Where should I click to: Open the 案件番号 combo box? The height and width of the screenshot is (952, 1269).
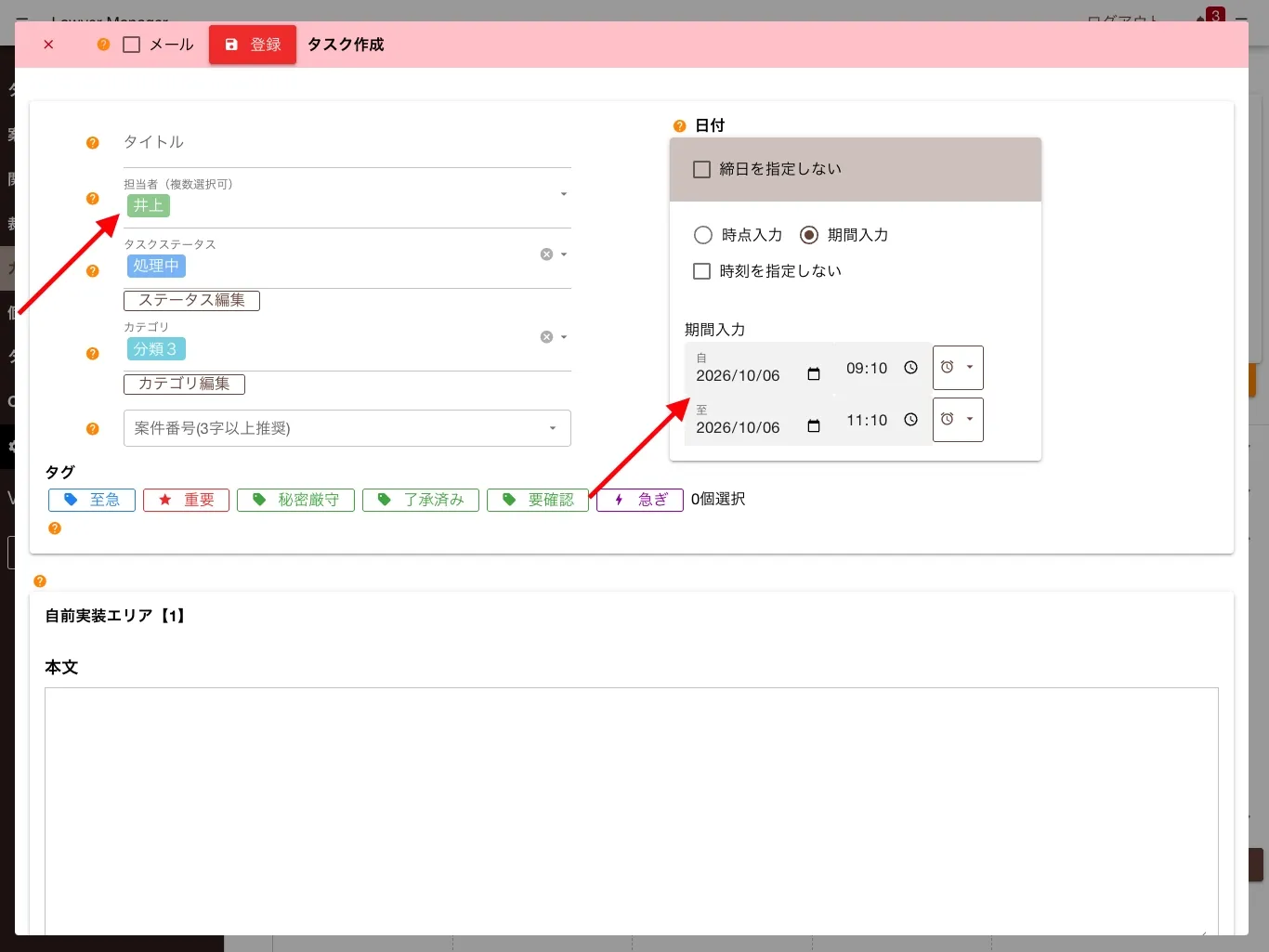point(347,428)
